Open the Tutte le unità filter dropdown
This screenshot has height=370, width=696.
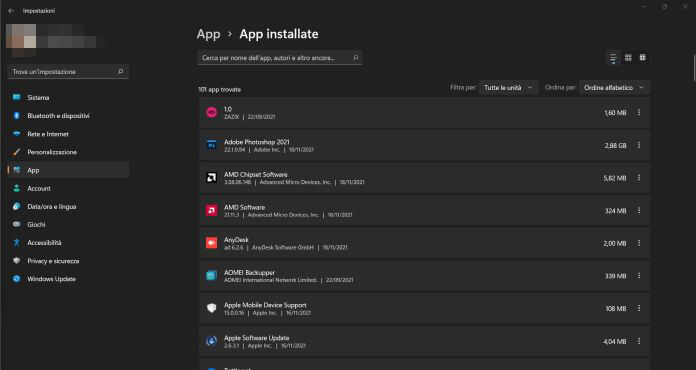pos(508,88)
